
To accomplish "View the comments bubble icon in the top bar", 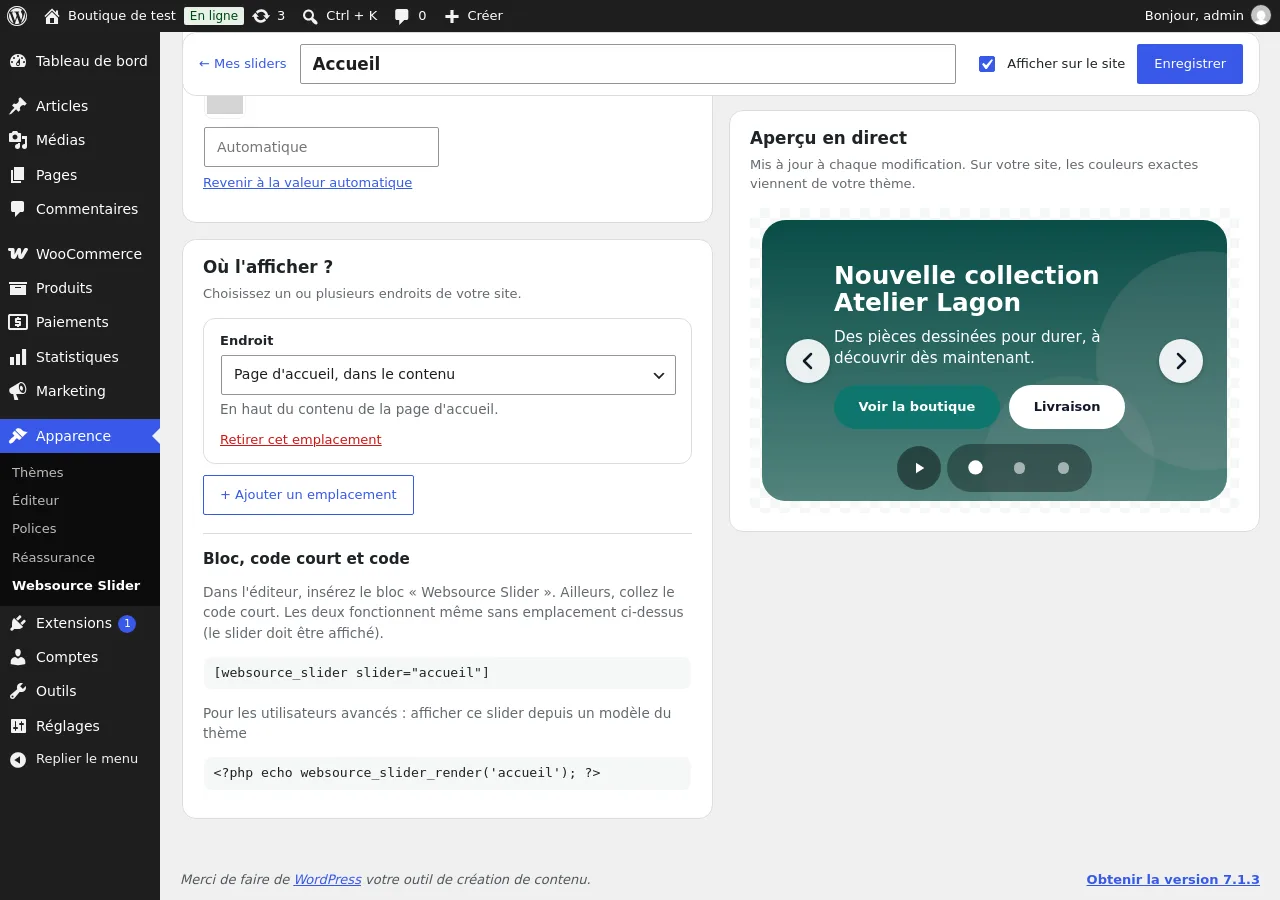I will 402,16.
